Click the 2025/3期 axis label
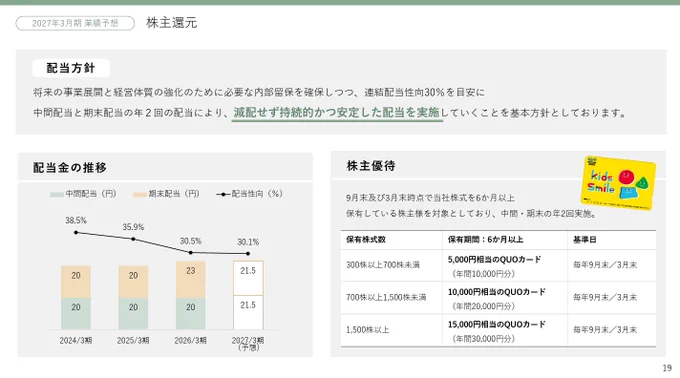 pos(133,340)
